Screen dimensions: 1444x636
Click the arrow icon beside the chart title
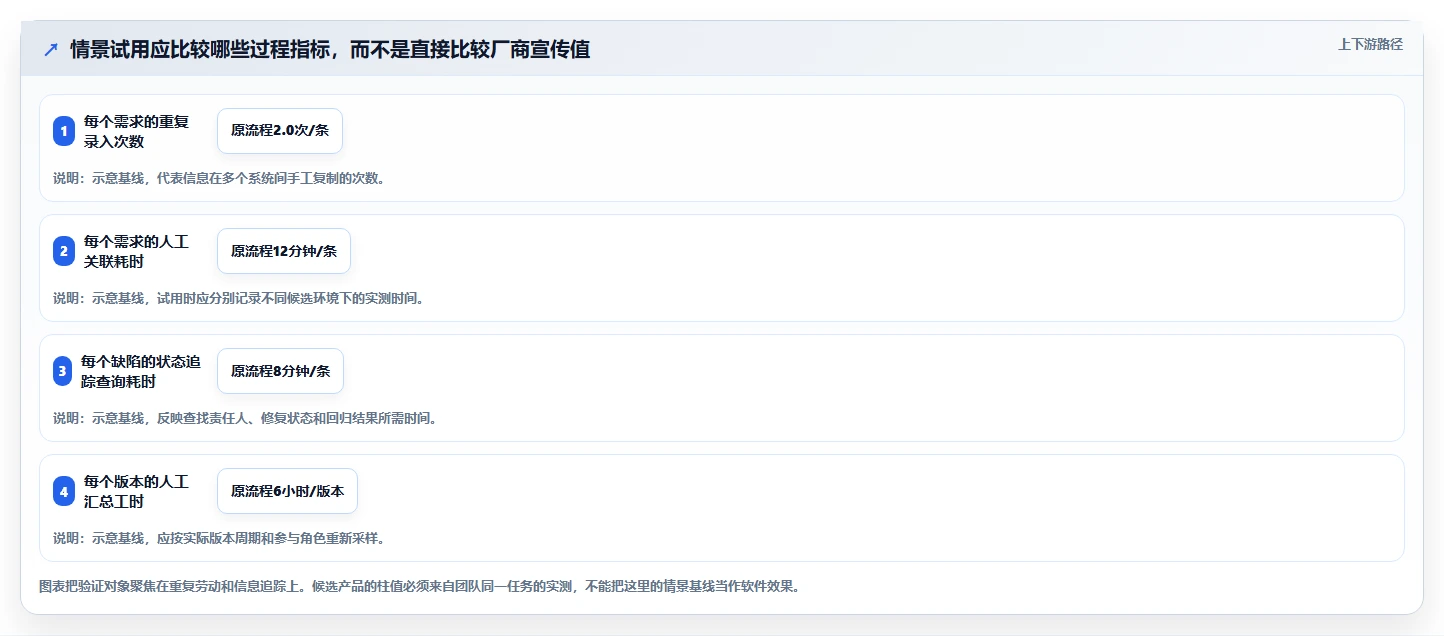click(x=51, y=50)
